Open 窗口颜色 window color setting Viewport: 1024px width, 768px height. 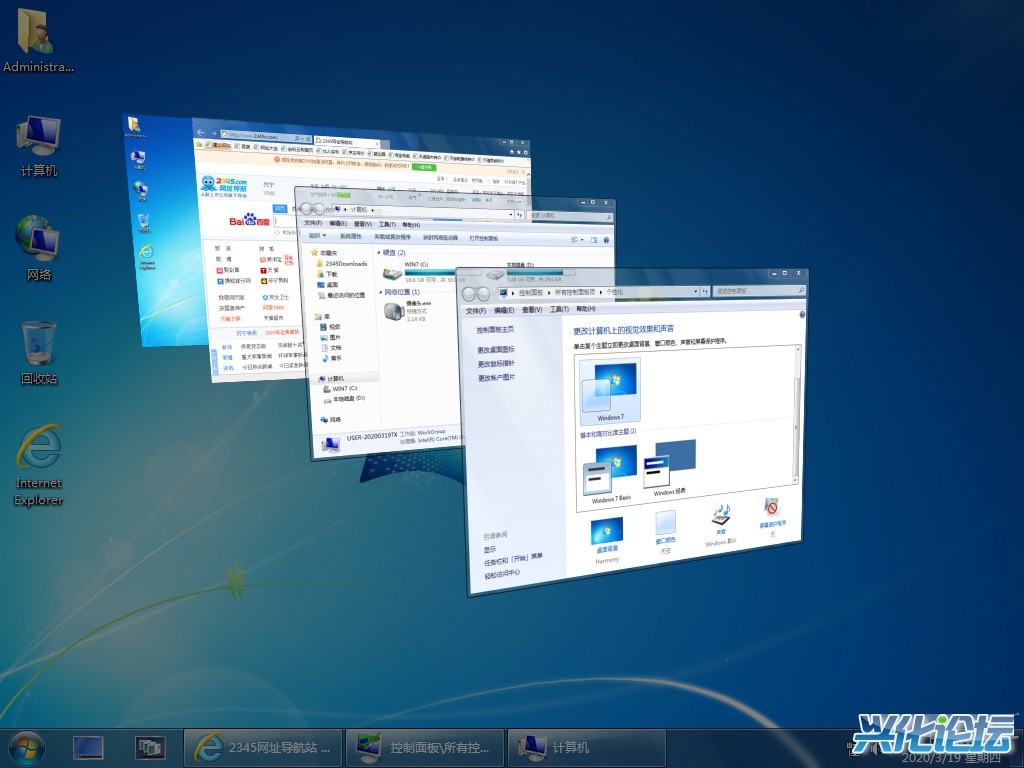point(665,532)
